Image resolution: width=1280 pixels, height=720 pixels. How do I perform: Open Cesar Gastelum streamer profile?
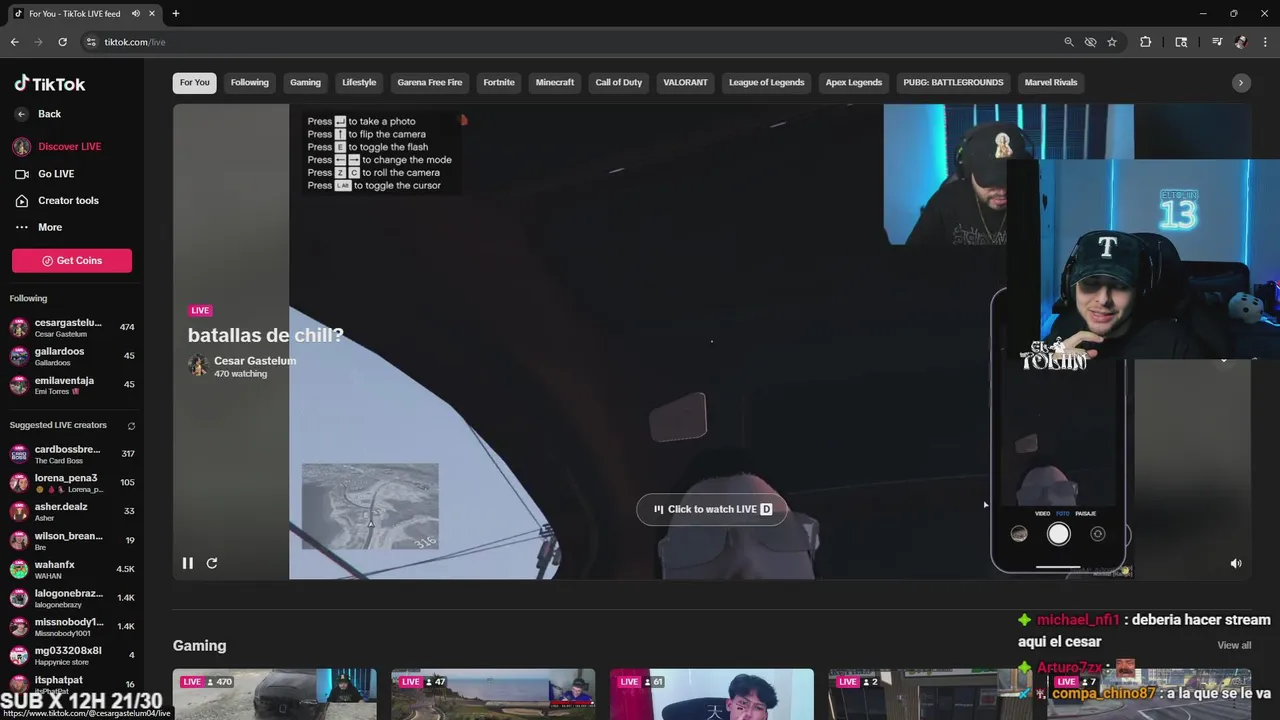click(254, 361)
